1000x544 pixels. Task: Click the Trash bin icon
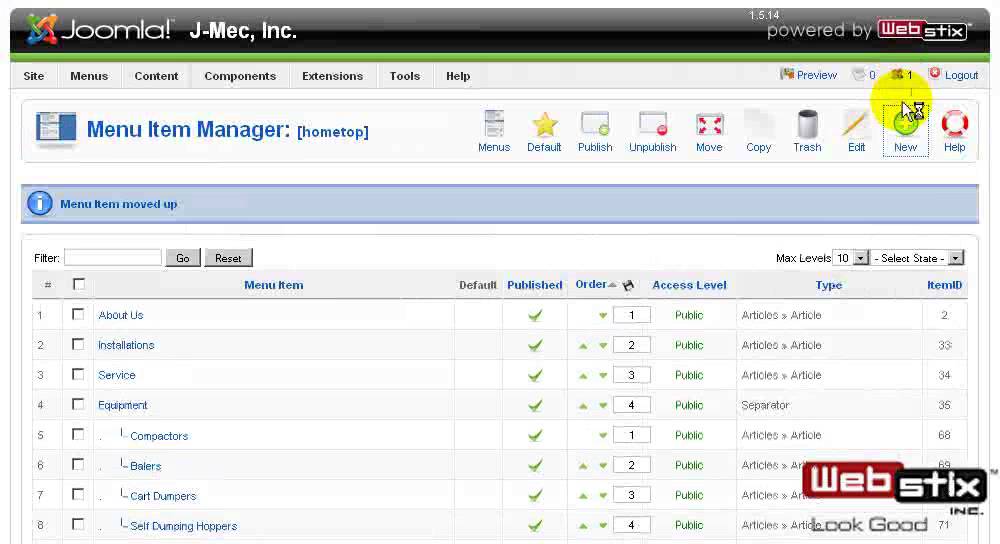coord(807,131)
